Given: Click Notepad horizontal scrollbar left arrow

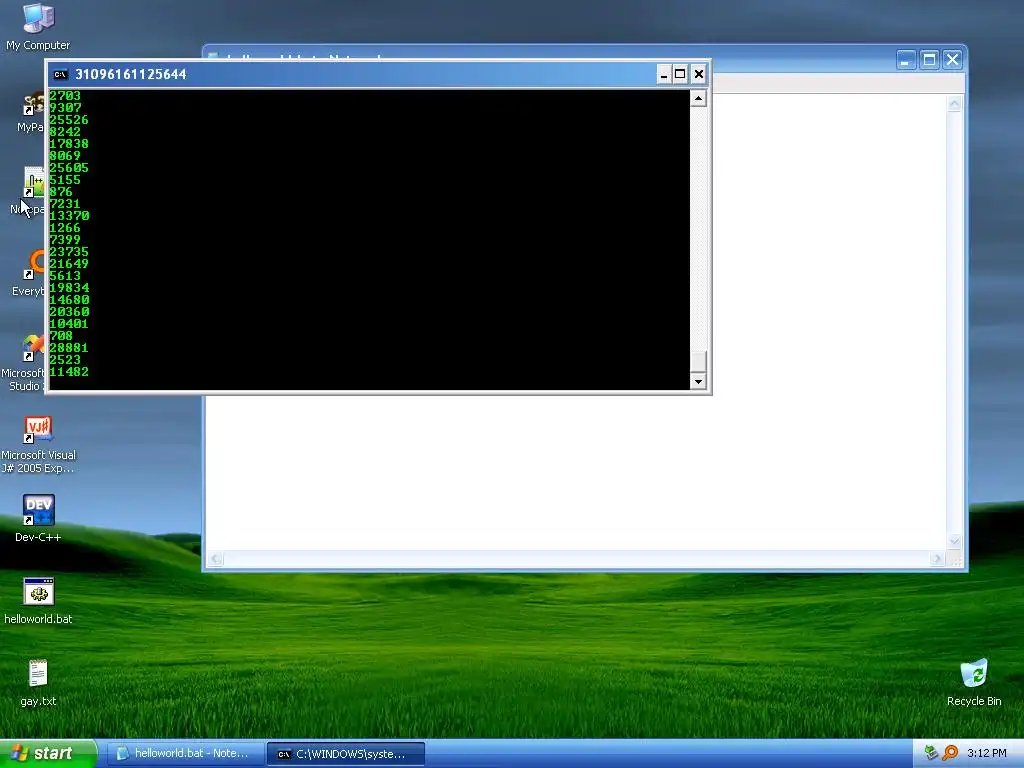Looking at the screenshot, I should pyautogui.click(x=216, y=559).
